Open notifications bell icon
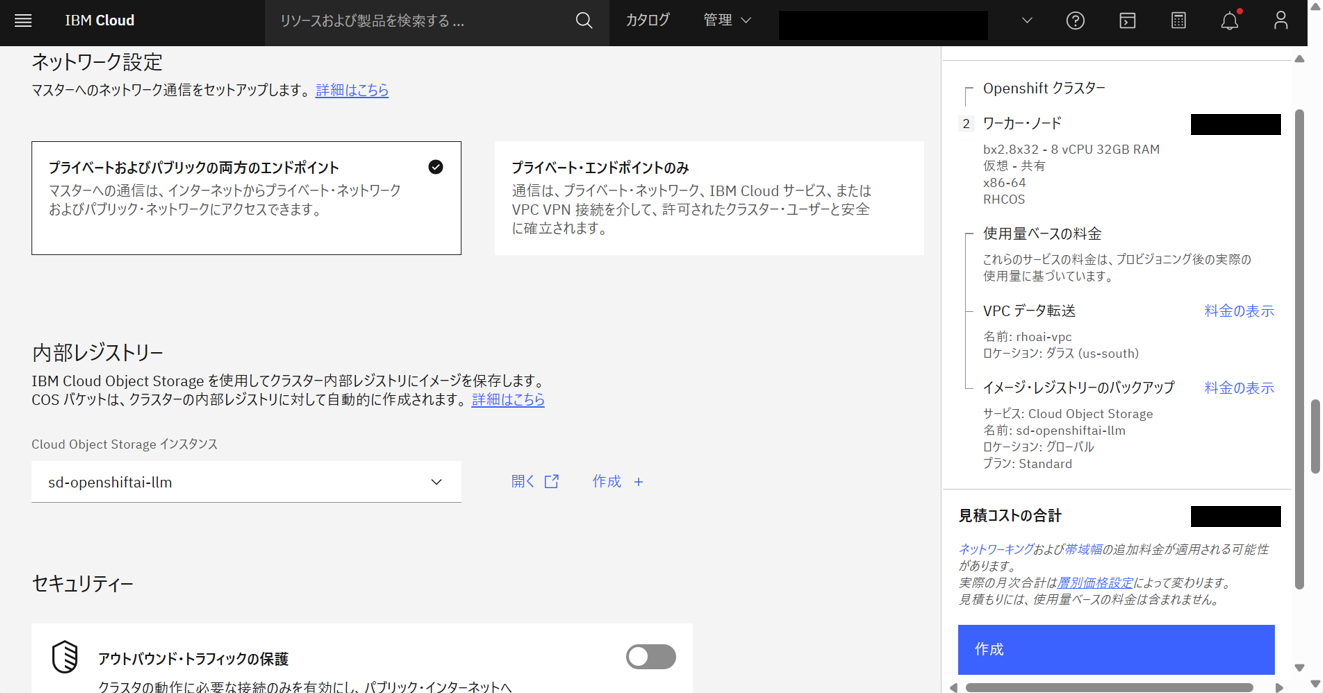The image size is (1323, 693). [x=1230, y=20]
